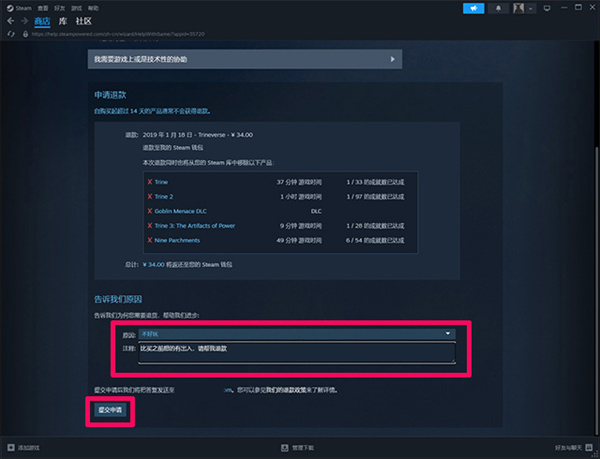The width and height of the screenshot is (600, 459).
Task: Click inside the 注释 notes text box
Action: pyautogui.click(x=297, y=353)
